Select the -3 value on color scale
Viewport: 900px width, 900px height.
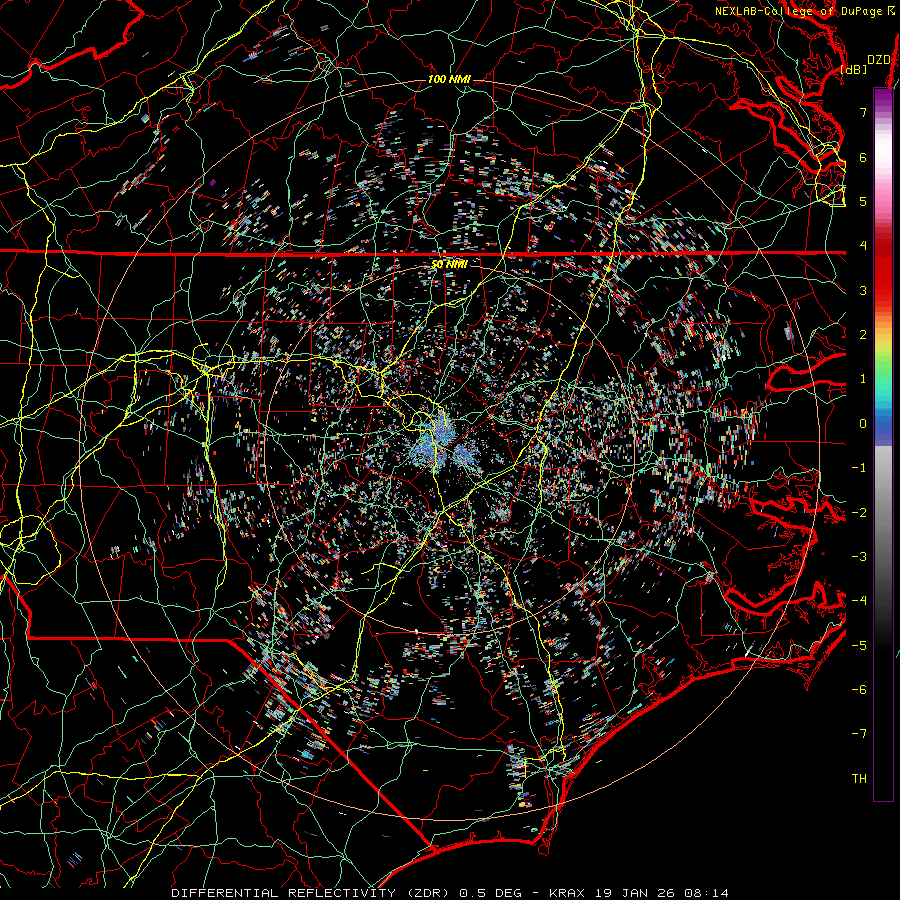(859, 556)
